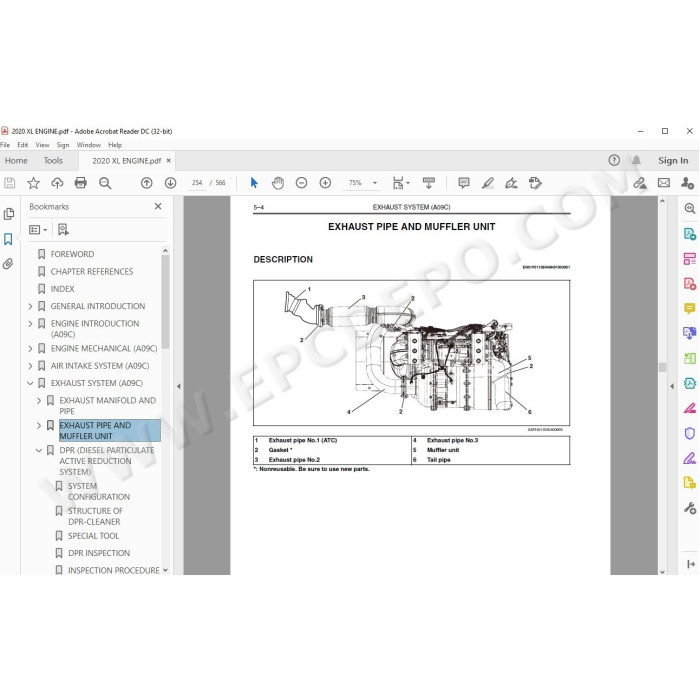The image size is (700, 700).
Task: Click the document vertical scrollbar thumb
Action: click(662, 367)
